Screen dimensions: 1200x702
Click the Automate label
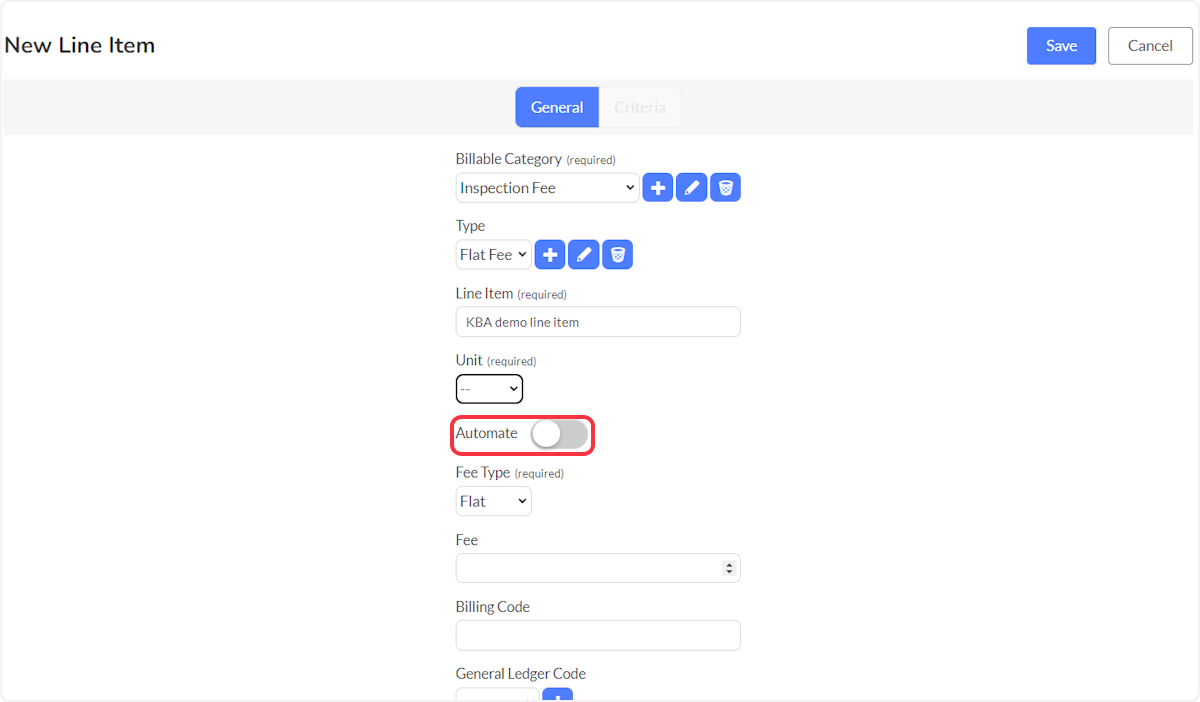[487, 433]
